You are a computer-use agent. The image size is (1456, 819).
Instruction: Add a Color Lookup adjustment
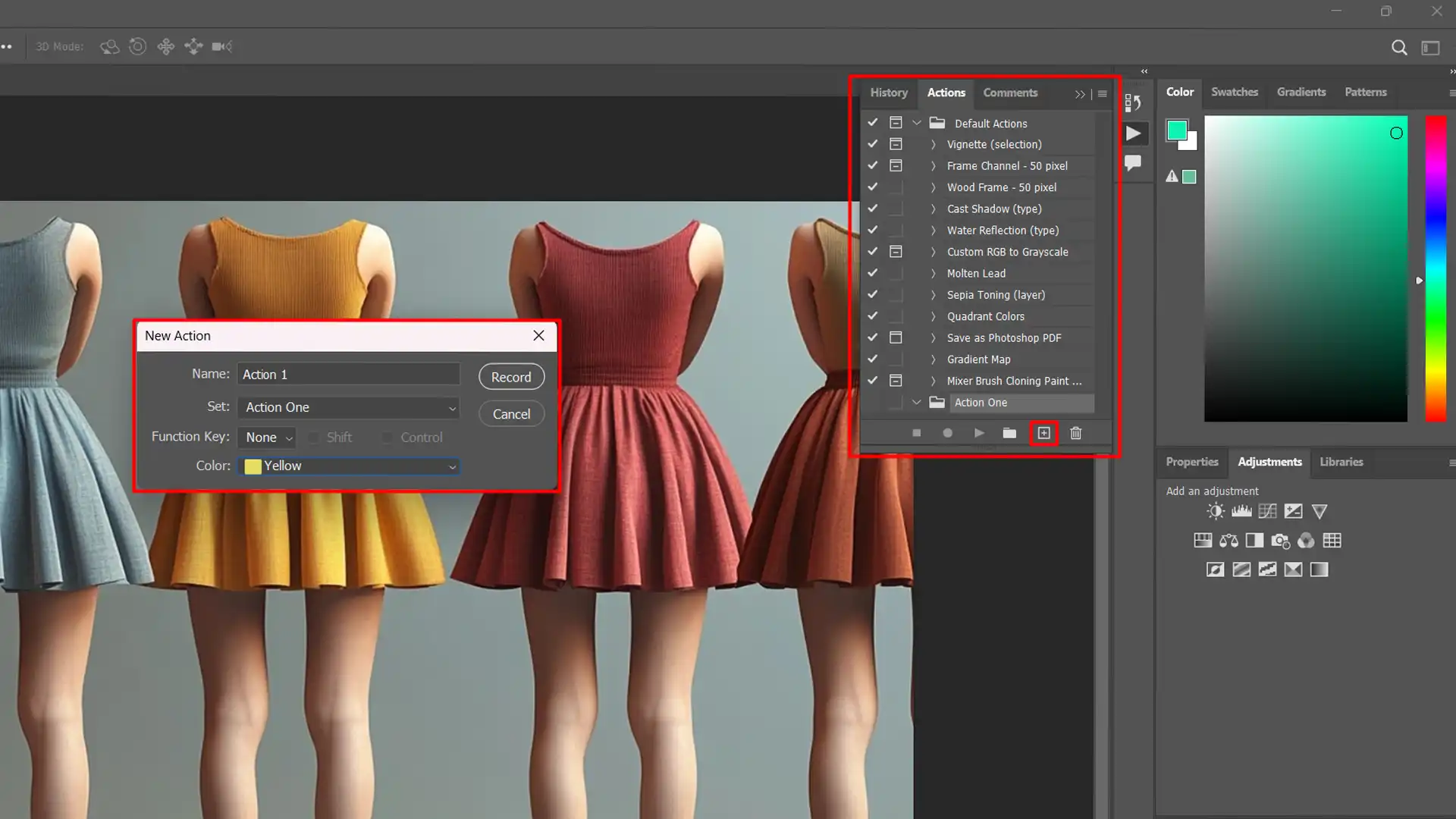pos(1332,541)
